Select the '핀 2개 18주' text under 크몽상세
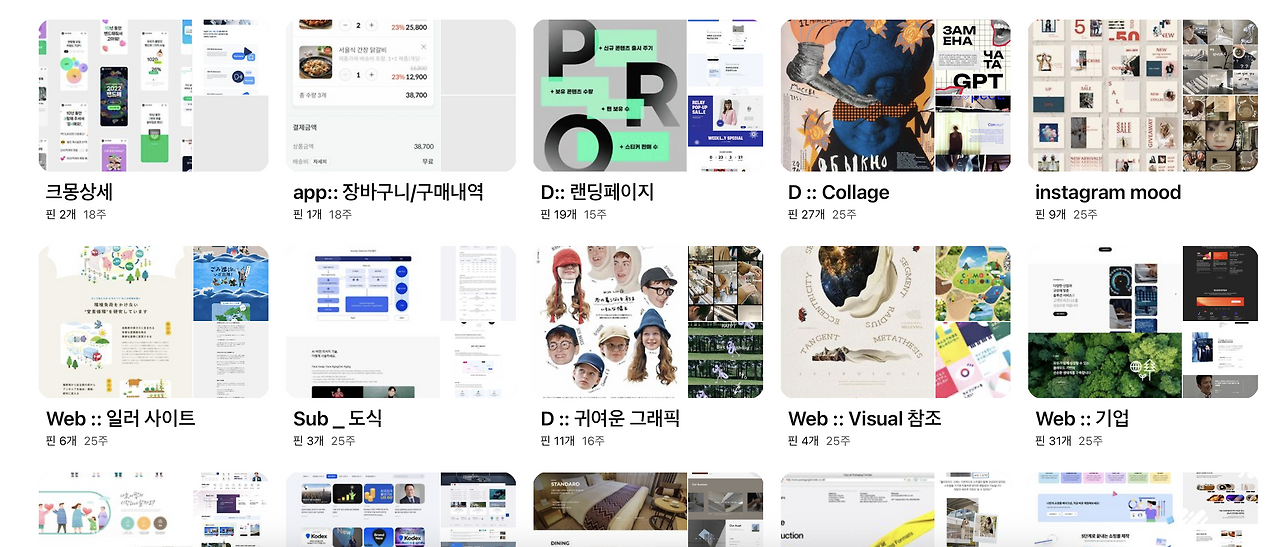 [x=76, y=214]
